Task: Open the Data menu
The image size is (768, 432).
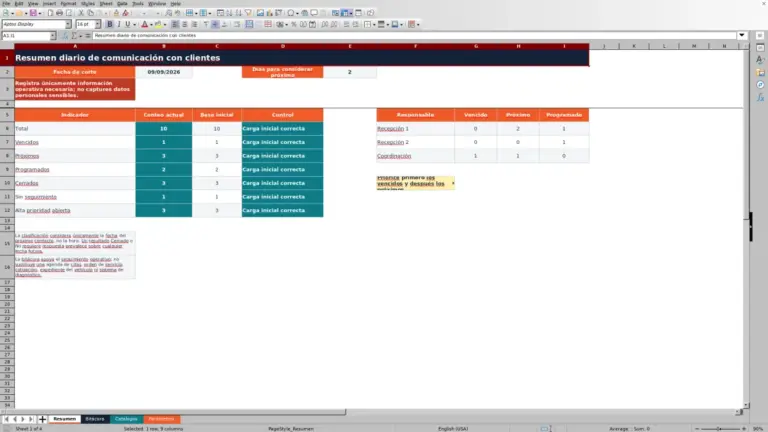Action: pyautogui.click(x=122, y=3)
